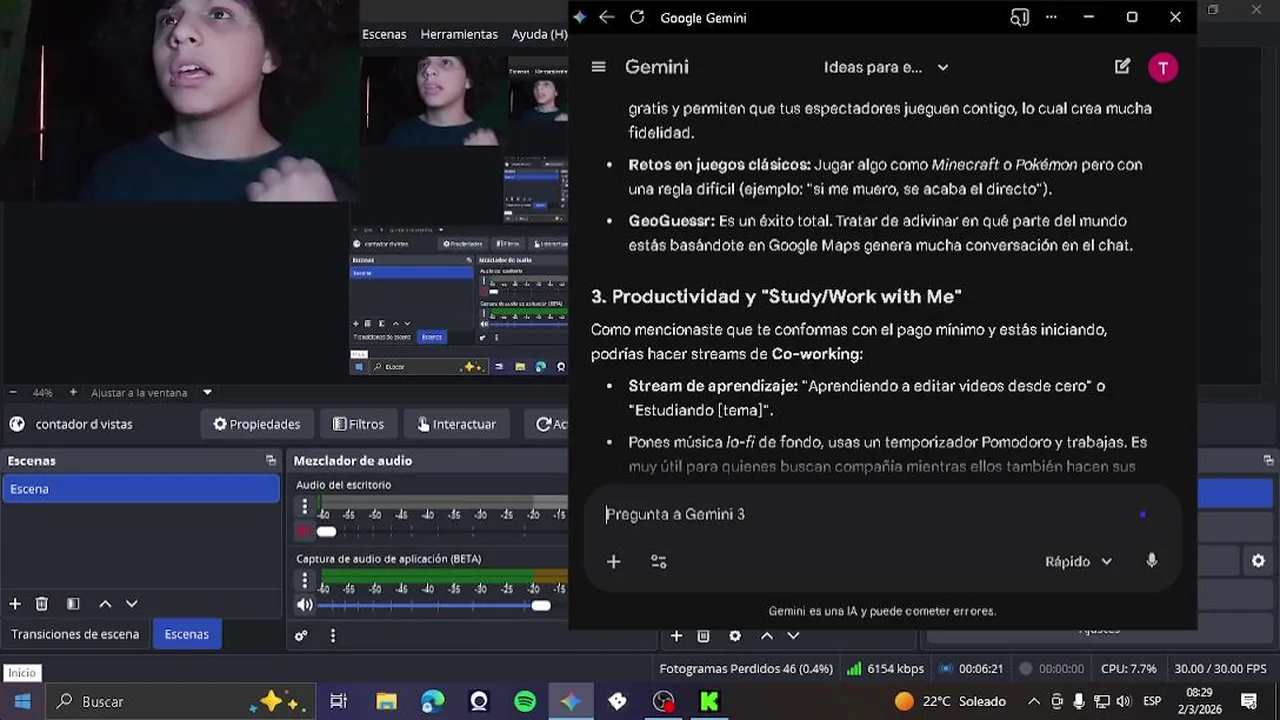Image resolution: width=1280 pixels, height=720 pixels.
Task: Open Task View on the taskbar
Action: point(339,701)
